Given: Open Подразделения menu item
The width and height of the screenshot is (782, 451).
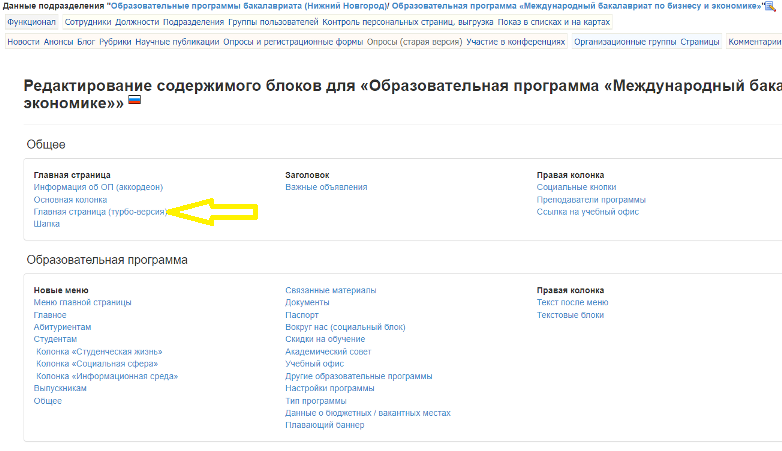Looking at the screenshot, I should point(194,22).
